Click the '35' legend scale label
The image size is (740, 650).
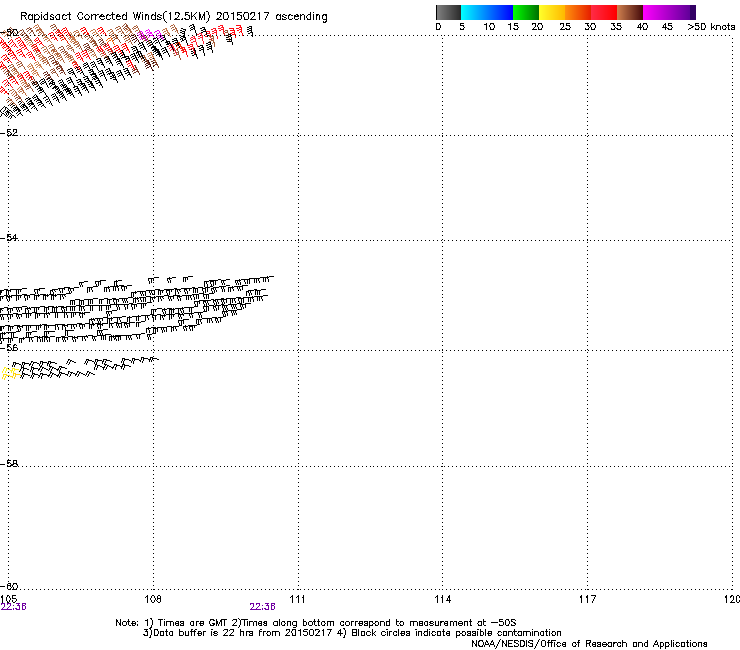point(616,27)
